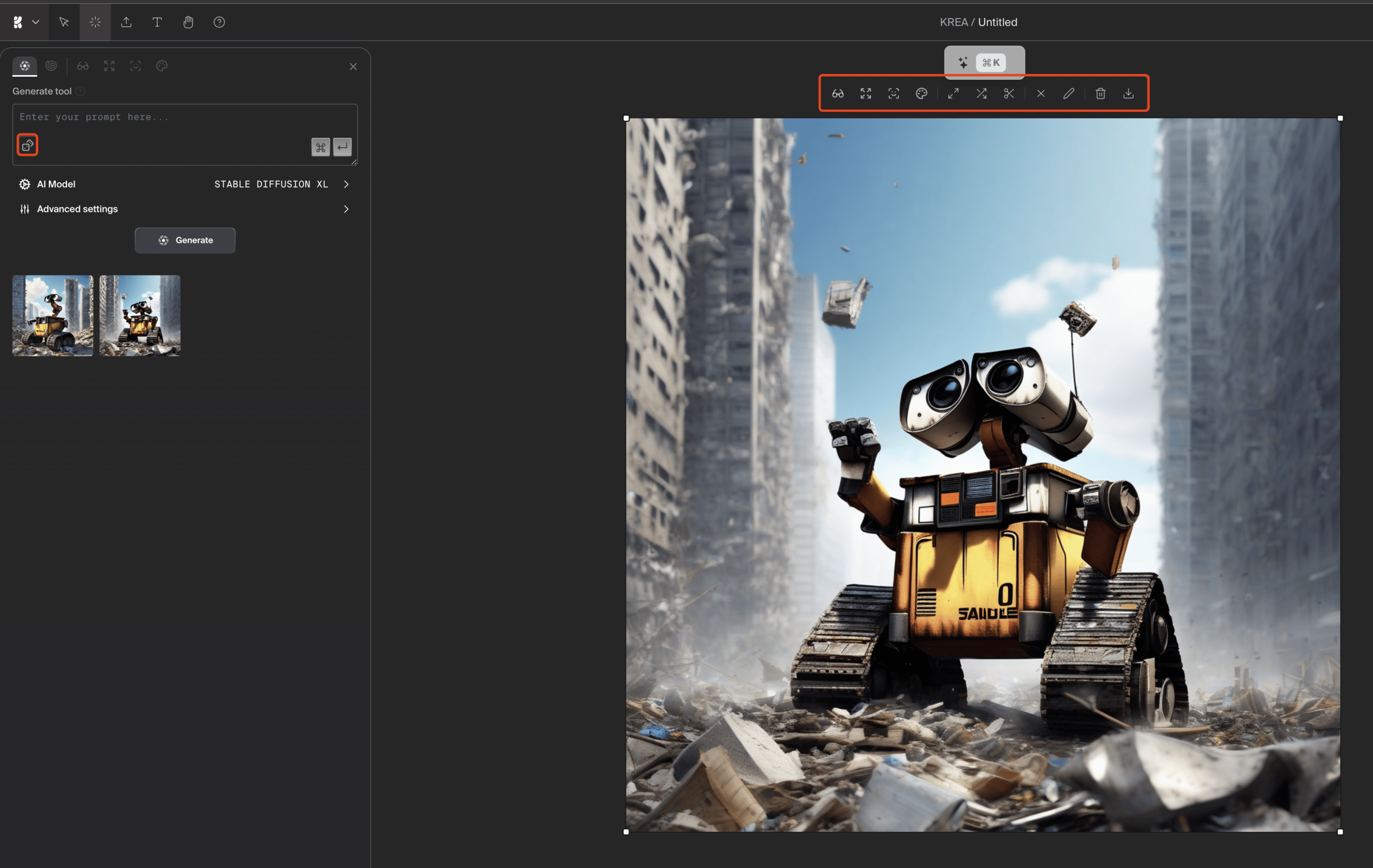1373x868 pixels.
Task: Click the 'Advanced settings' label
Action: (78, 209)
